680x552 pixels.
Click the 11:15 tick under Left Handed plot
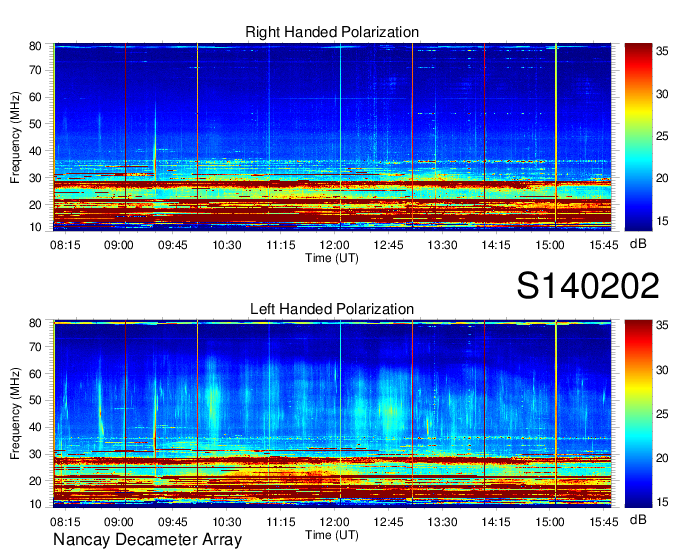coord(281,522)
